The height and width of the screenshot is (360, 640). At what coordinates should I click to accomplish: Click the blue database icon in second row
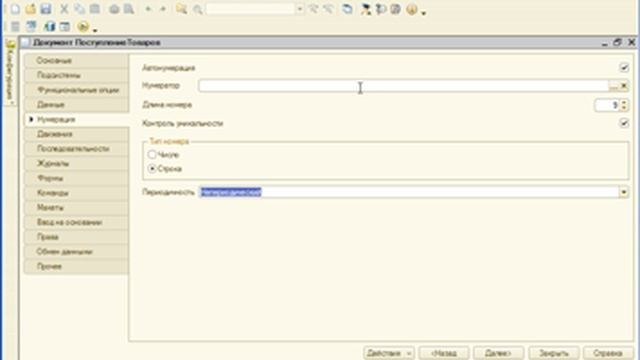[49, 27]
